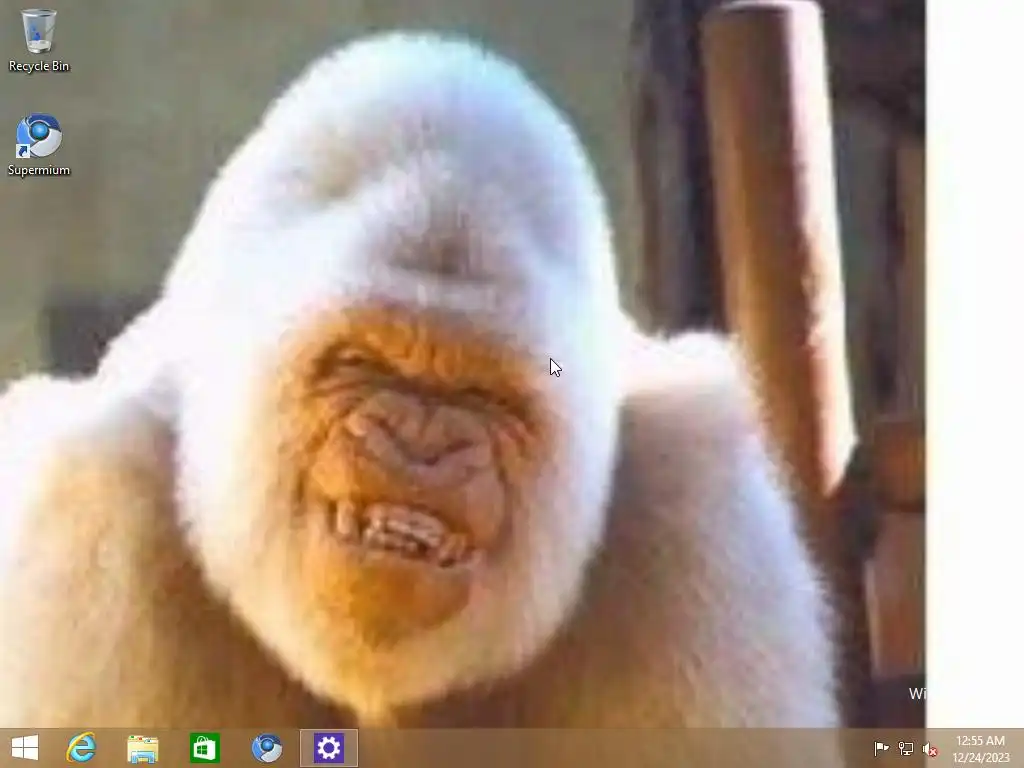Open Action Center flag in the tray
Viewport: 1024px width, 768px height.
pos(881,748)
